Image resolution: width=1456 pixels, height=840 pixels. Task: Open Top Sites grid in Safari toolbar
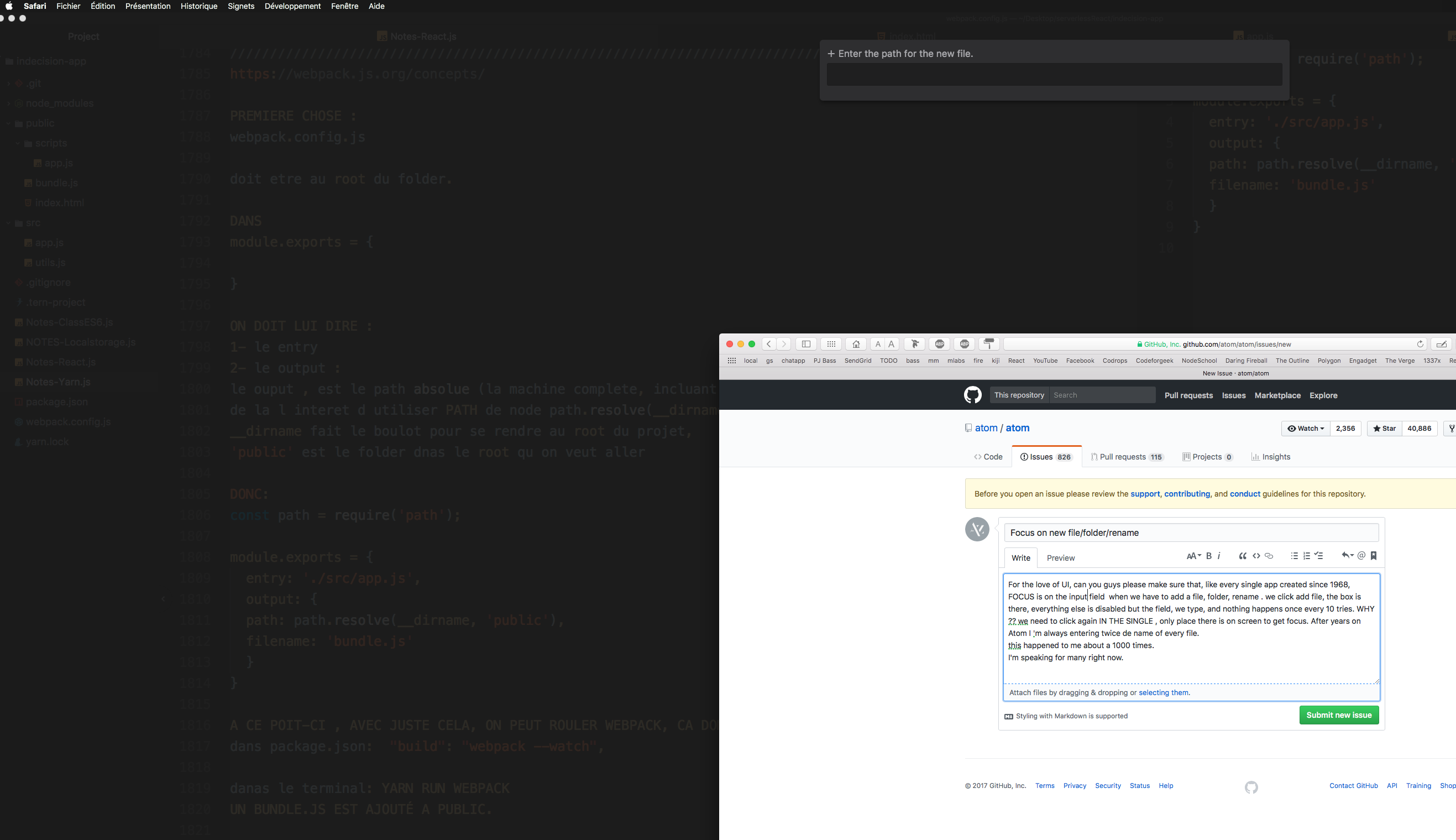(x=831, y=344)
